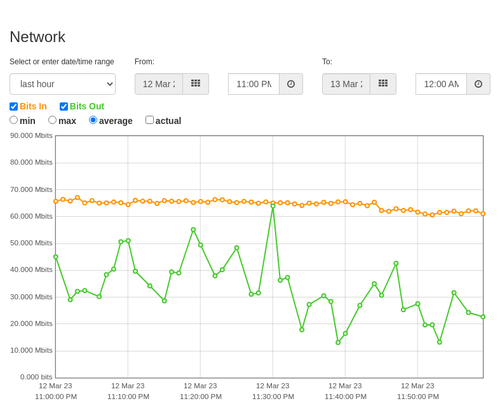This screenshot has width=500, height=403.
Task: Click the '60.000 Mbits' axis label
Action: click(31, 216)
